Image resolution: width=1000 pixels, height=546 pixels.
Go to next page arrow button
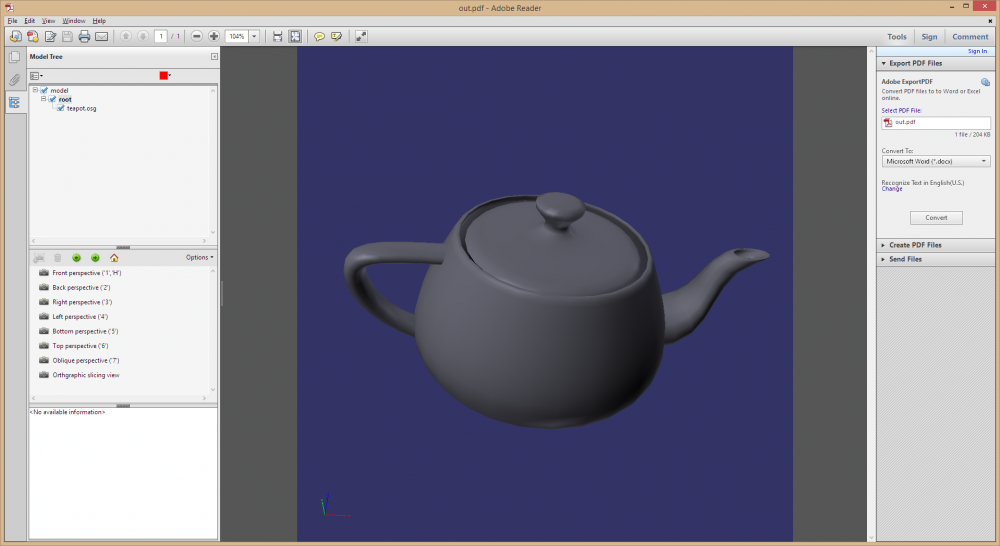[x=143, y=36]
